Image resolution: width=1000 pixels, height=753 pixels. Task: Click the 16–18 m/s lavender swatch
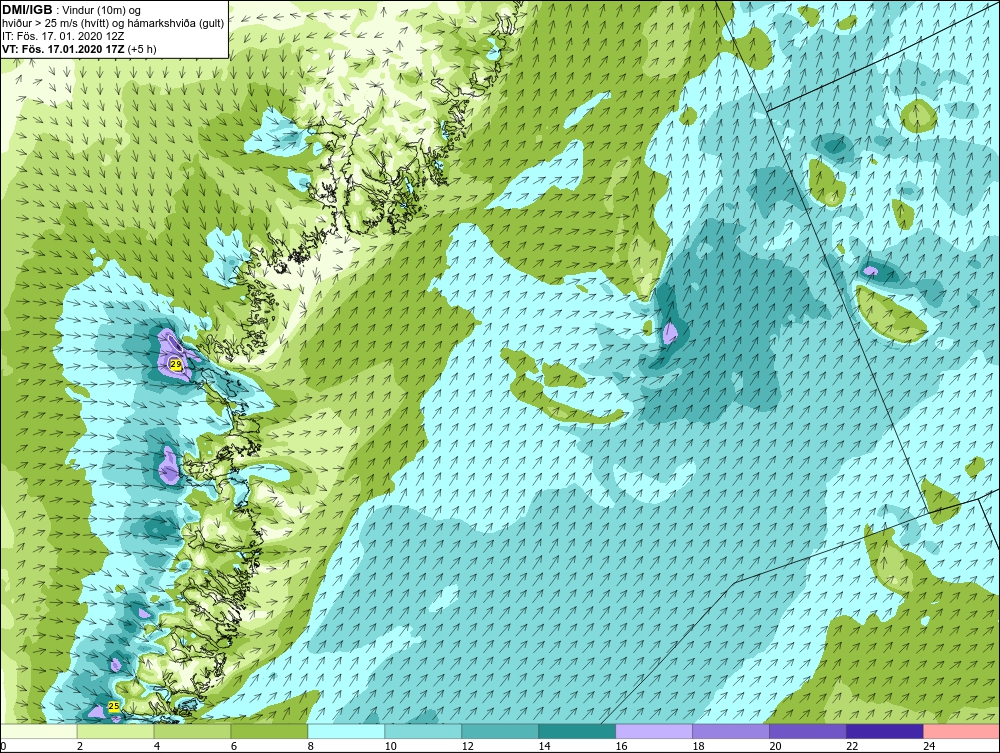point(654,731)
